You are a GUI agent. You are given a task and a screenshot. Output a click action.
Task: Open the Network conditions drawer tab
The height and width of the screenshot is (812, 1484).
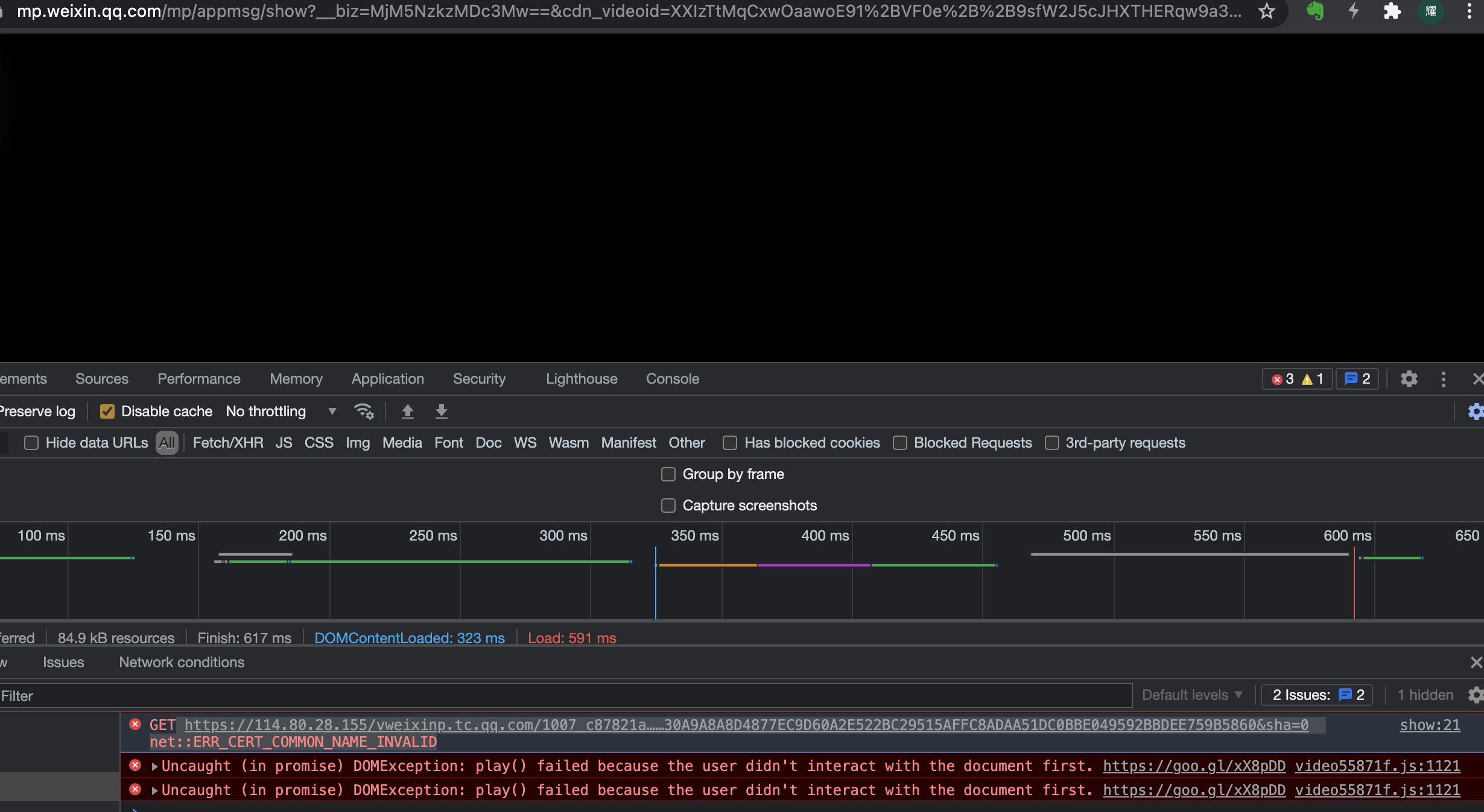[182, 662]
